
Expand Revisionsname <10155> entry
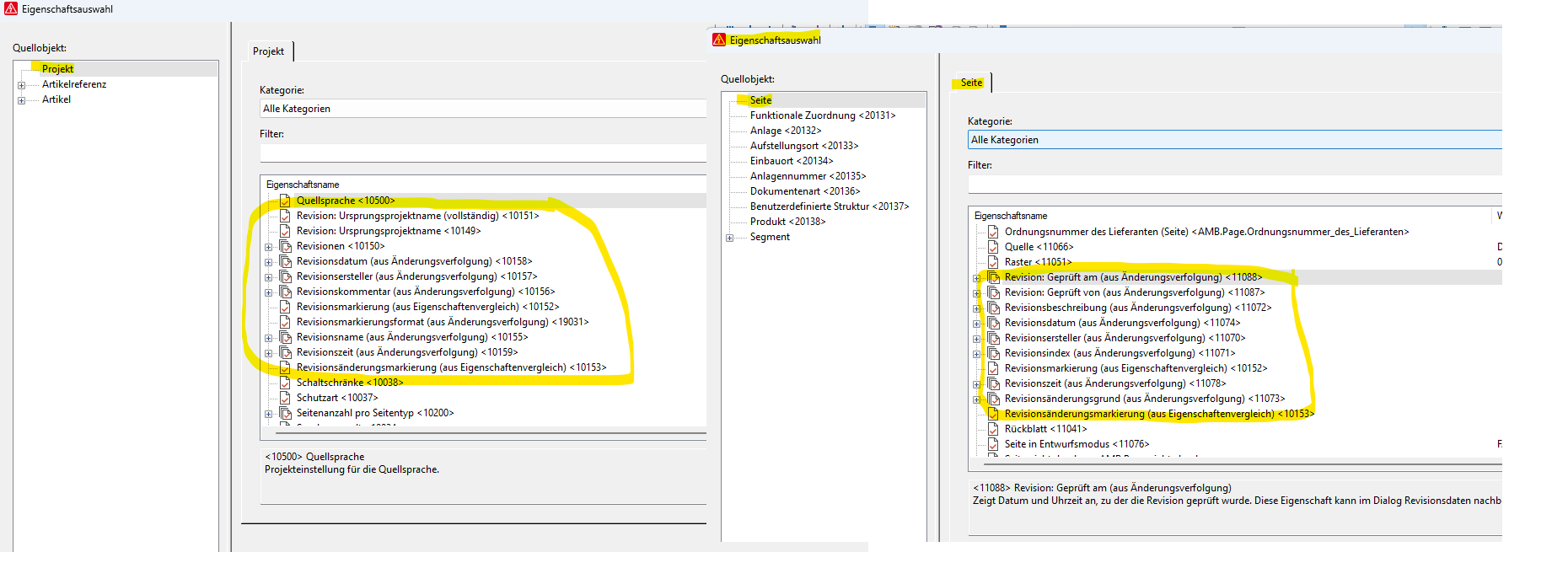(269, 338)
